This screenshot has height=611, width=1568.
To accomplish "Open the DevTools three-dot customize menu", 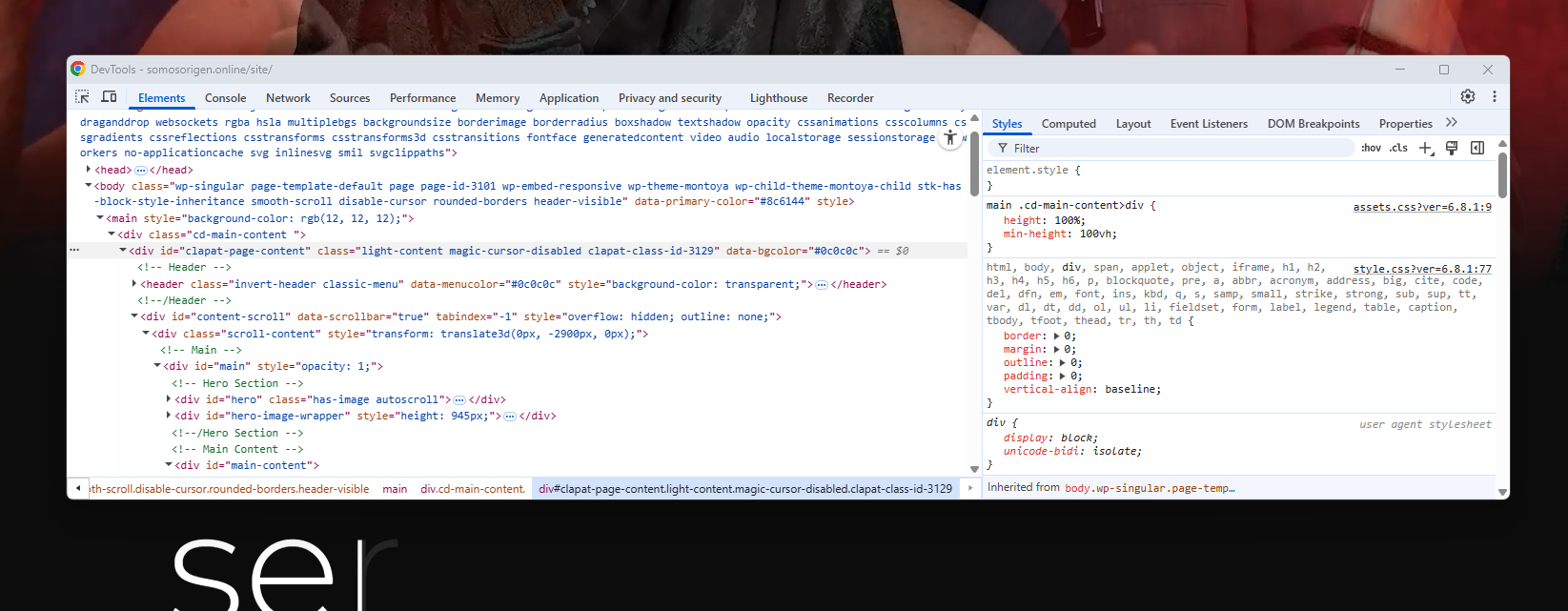I will 1494,96.
